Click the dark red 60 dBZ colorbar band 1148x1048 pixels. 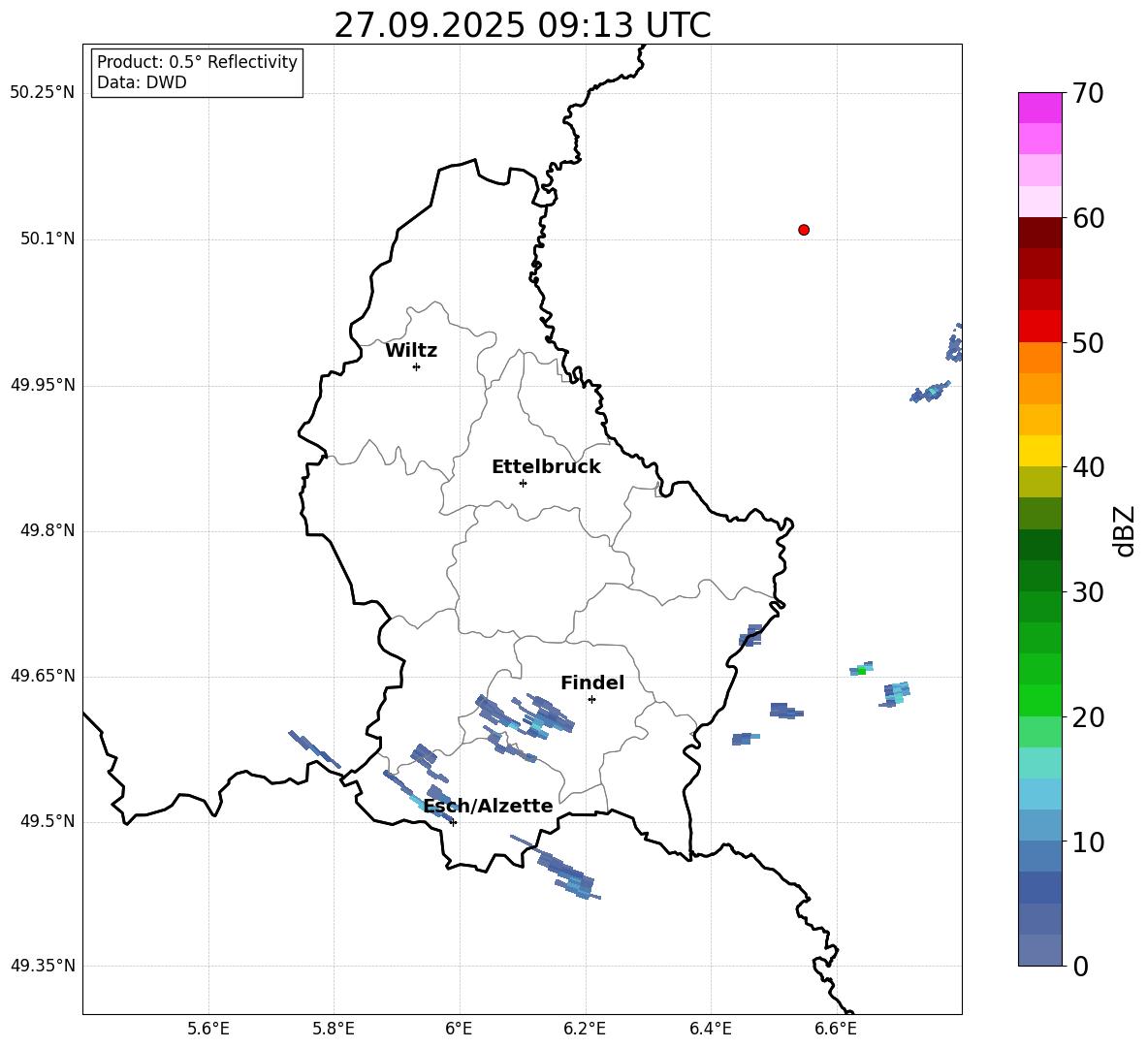tap(1039, 232)
